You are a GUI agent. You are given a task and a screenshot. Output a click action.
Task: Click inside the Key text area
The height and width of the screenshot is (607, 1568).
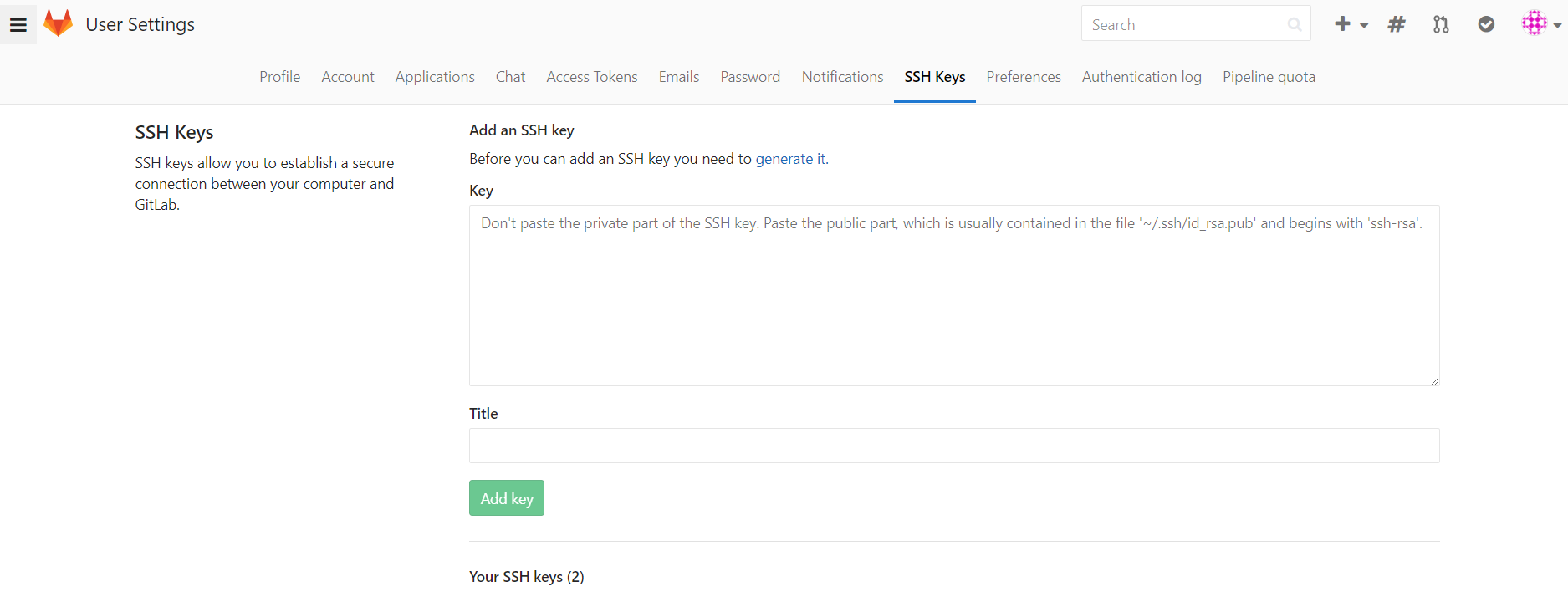[954, 295]
